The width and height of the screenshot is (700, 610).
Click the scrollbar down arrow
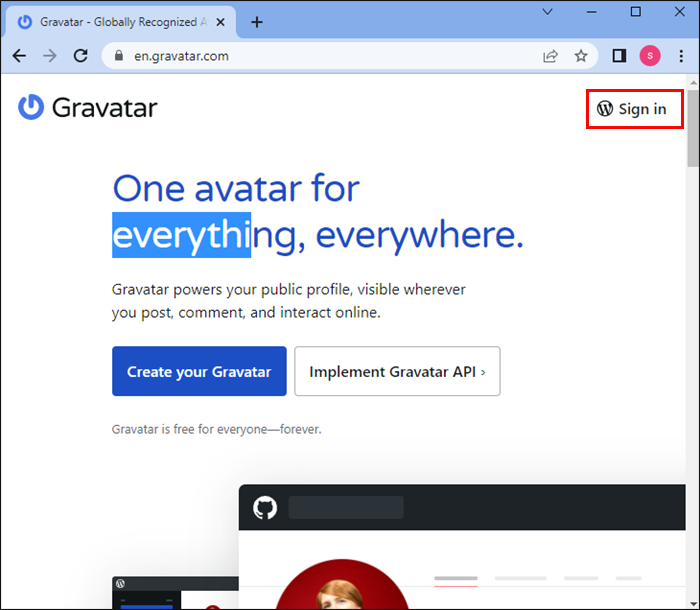(693, 604)
